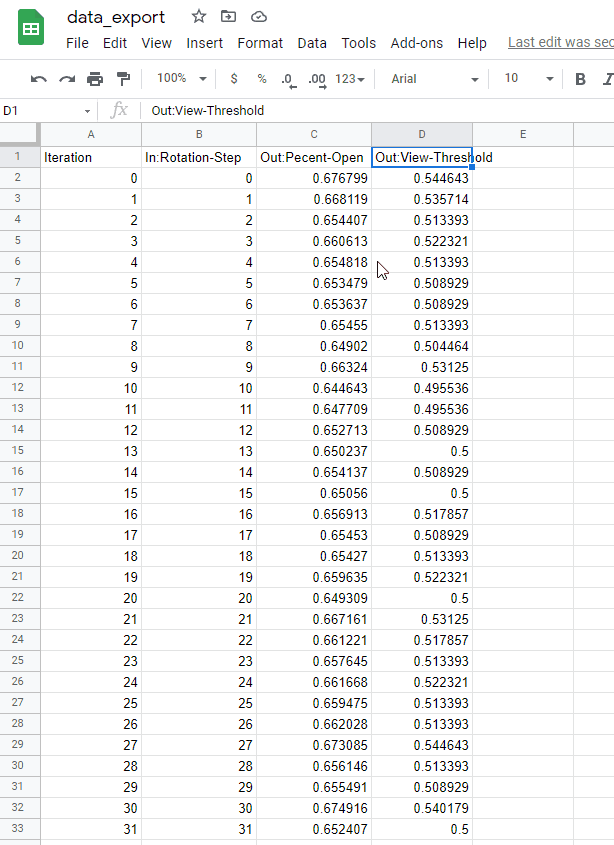Image resolution: width=614 pixels, height=845 pixels.
Task: Check the cloud save status icon
Action: [x=259, y=17]
